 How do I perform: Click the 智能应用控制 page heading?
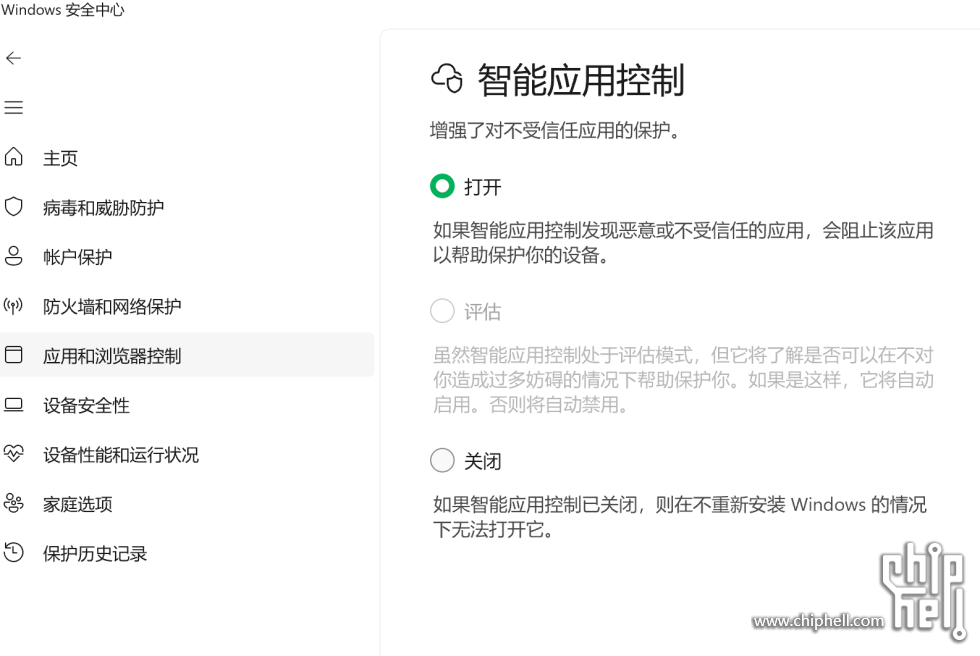pyautogui.click(x=581, y=80)
